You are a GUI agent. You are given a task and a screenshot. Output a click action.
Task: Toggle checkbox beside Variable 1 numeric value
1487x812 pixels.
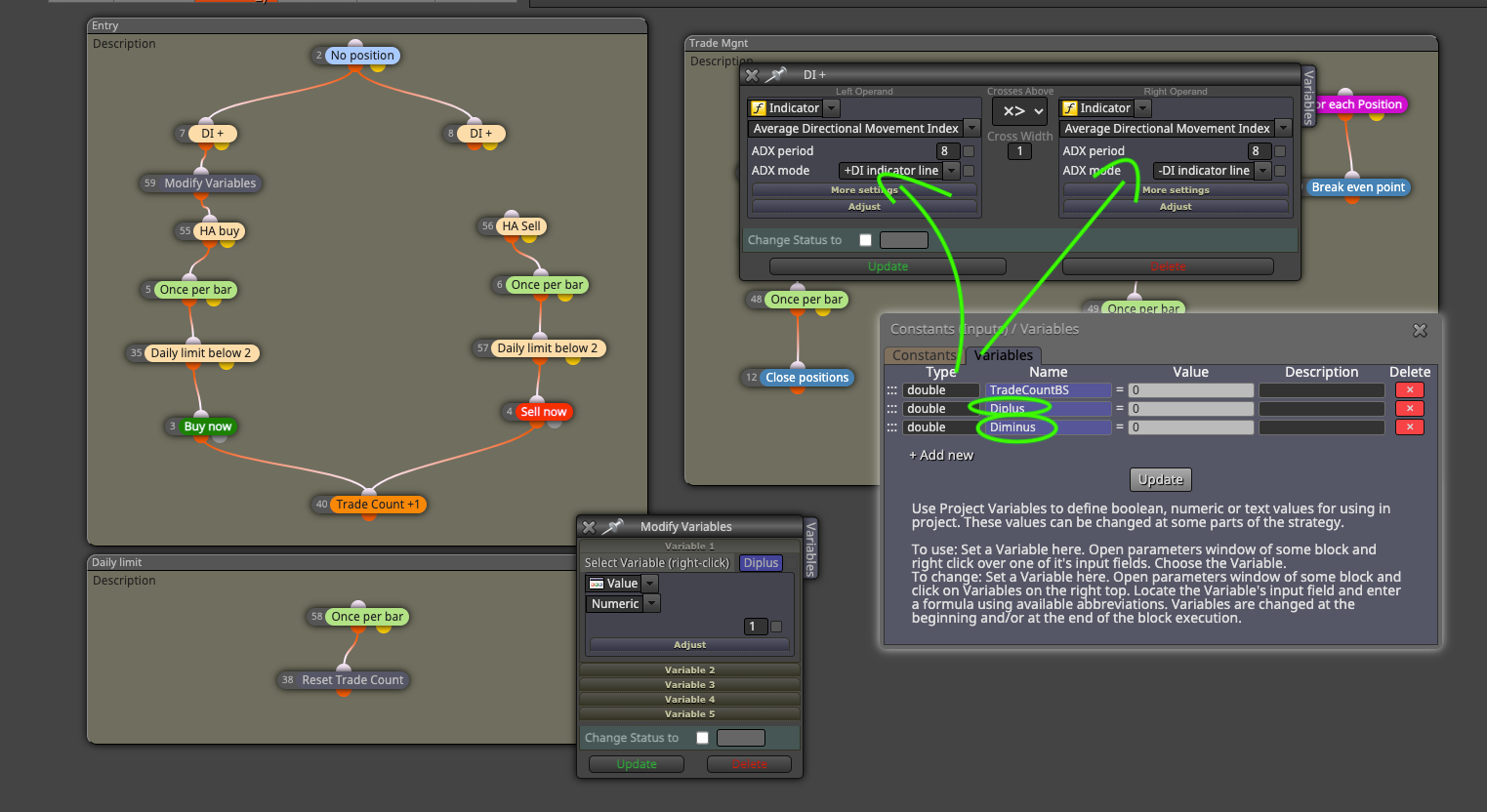(776, 627)
